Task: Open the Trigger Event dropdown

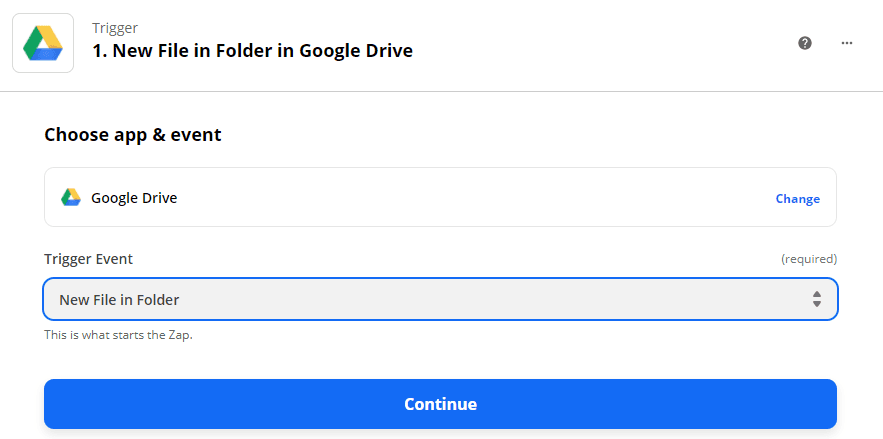Action: [440, 299]
